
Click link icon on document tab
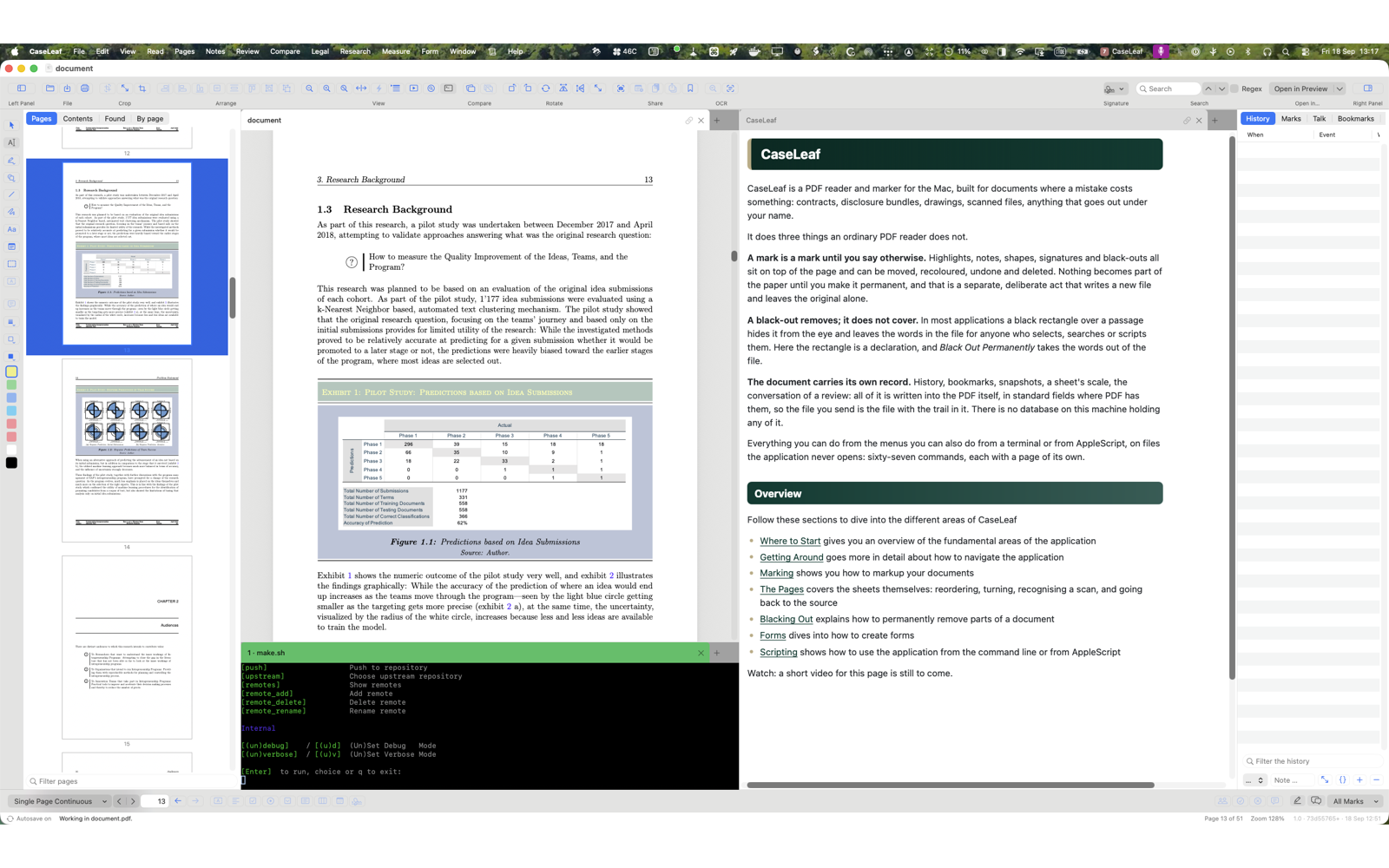[x=688, y=121]
